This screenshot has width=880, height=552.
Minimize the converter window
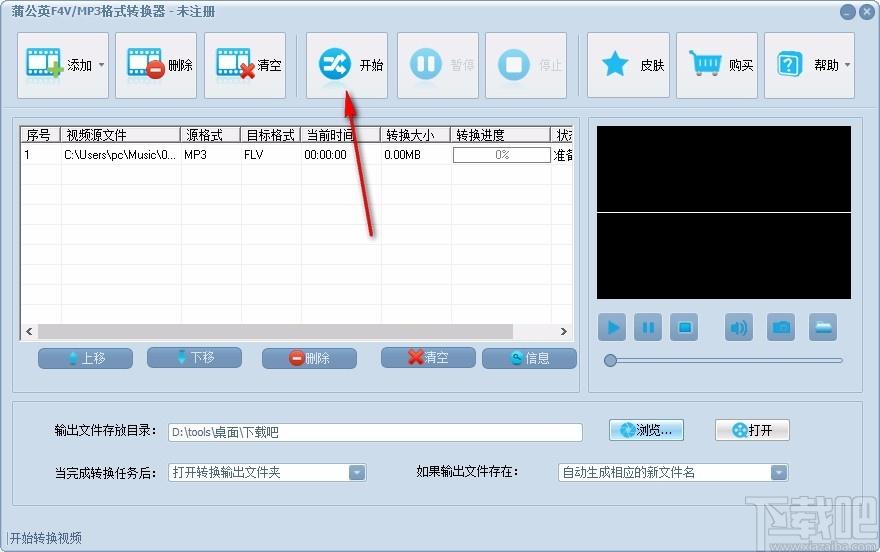click(x=847, y=12)
